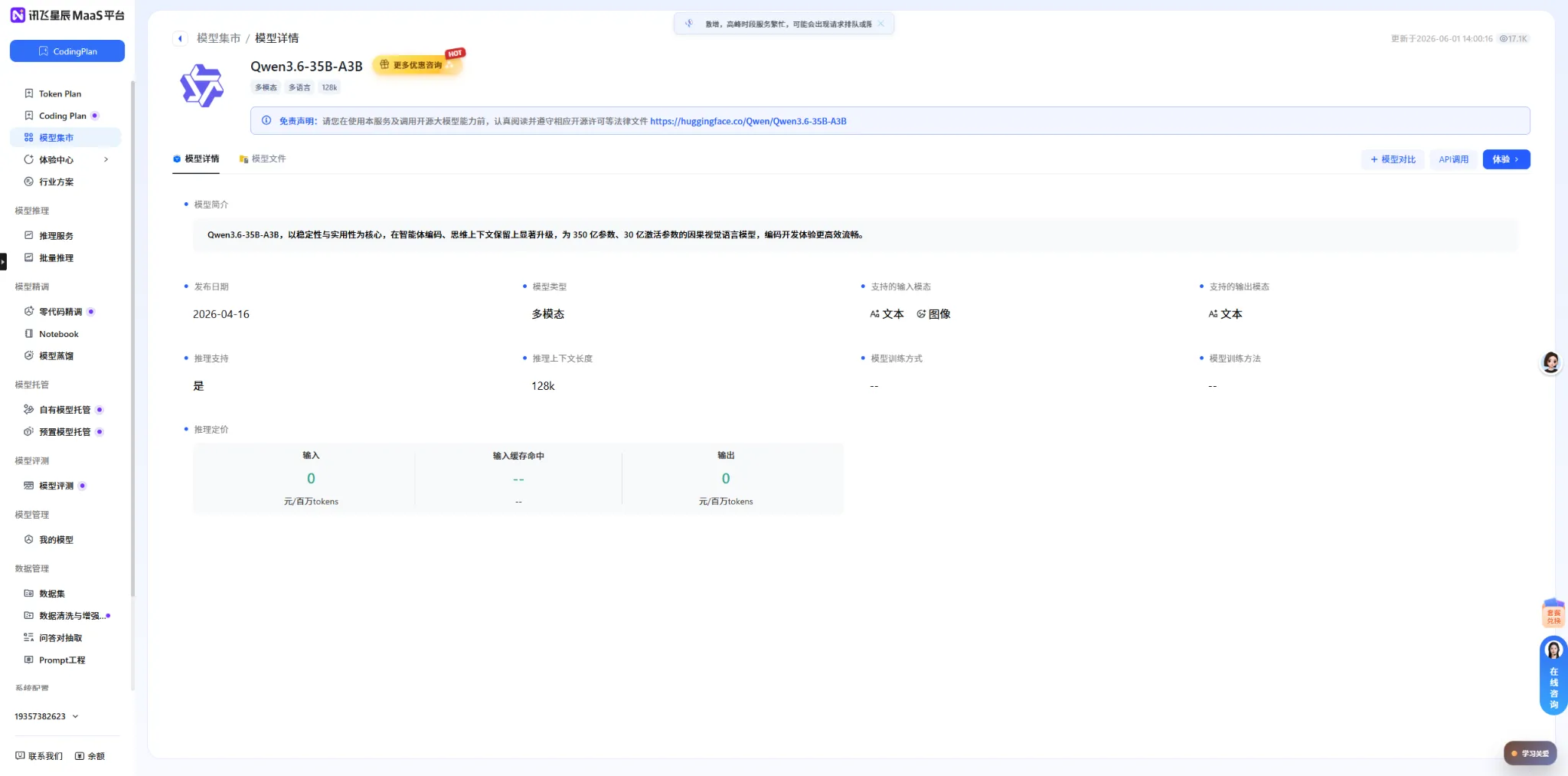Image resolution: width=1568 pixels, height=776 pixels.
Task: Open 数据清洗与增强 sidebar item
Action: (x=69, y=616)
